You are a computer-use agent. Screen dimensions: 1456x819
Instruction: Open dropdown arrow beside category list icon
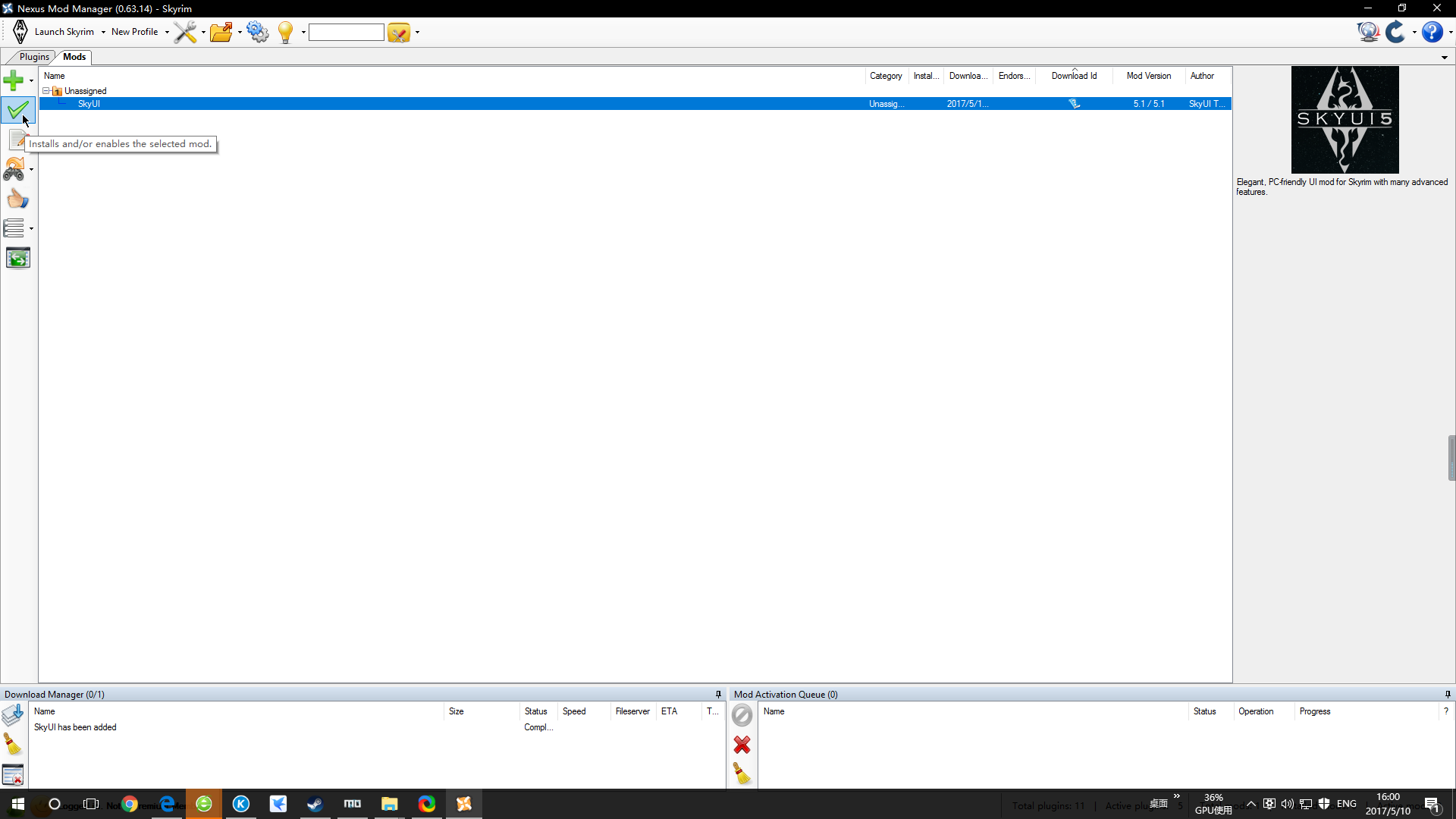coord(31,228)
